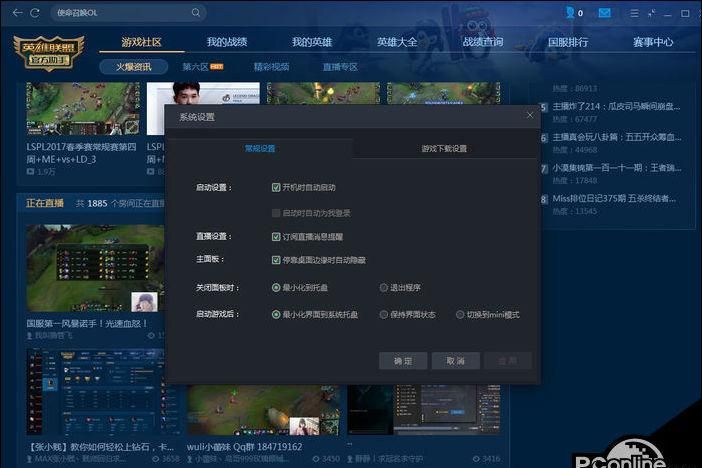This screenshot has width=702, height=468.
Task: Click the wuli小蕾妹 Qq群 184719162 title
Action: [x=244, y=447]
